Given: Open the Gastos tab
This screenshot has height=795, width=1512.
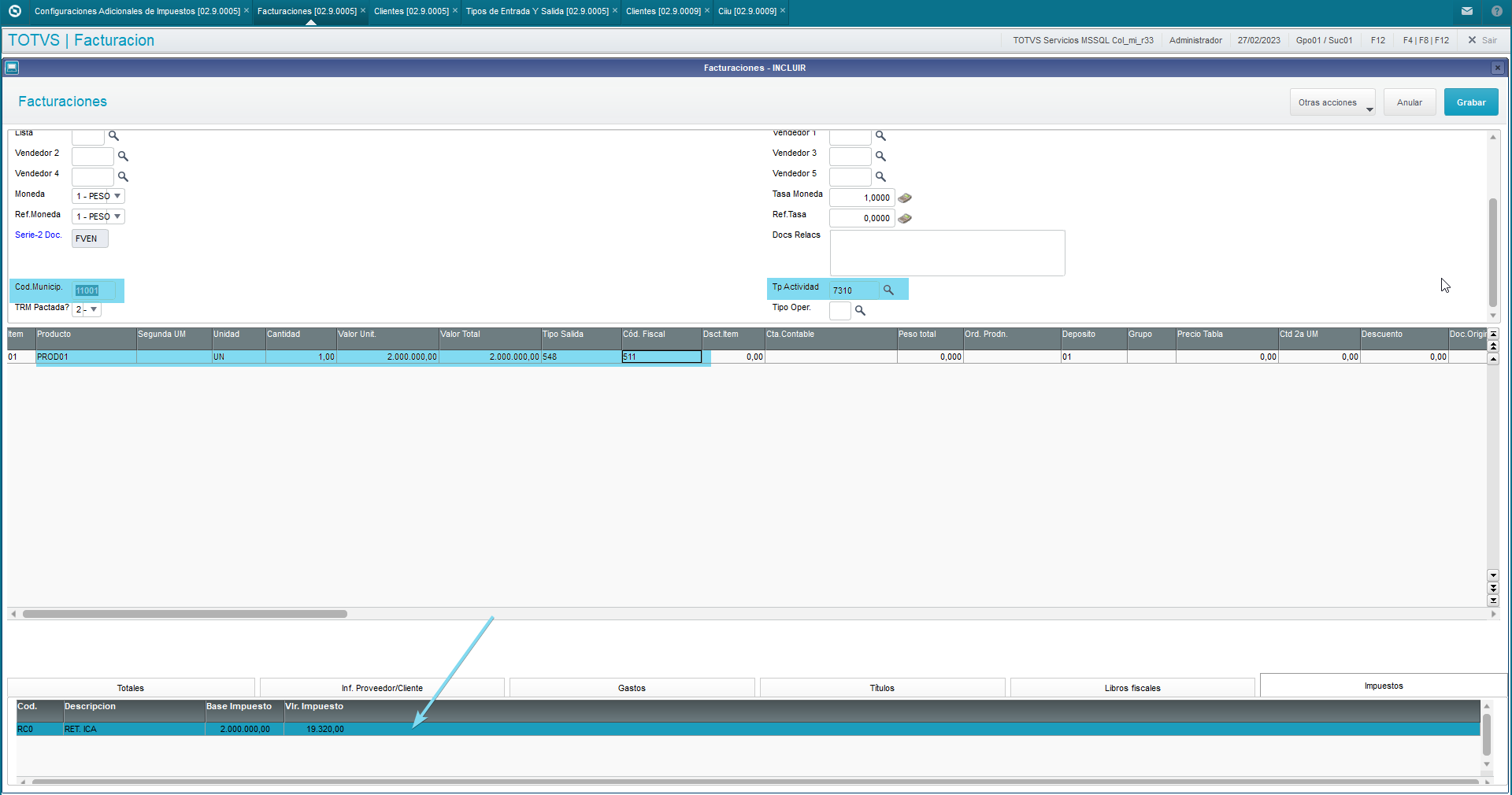Looking at the screenshot, I should (632, 688).
